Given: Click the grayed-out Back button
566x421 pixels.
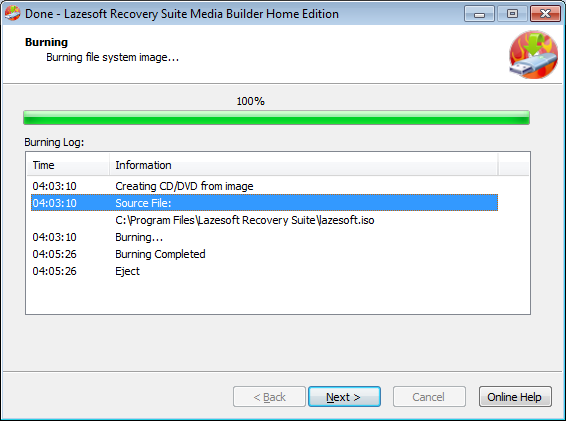Looking at the screenshot, I should pos(269,397).
